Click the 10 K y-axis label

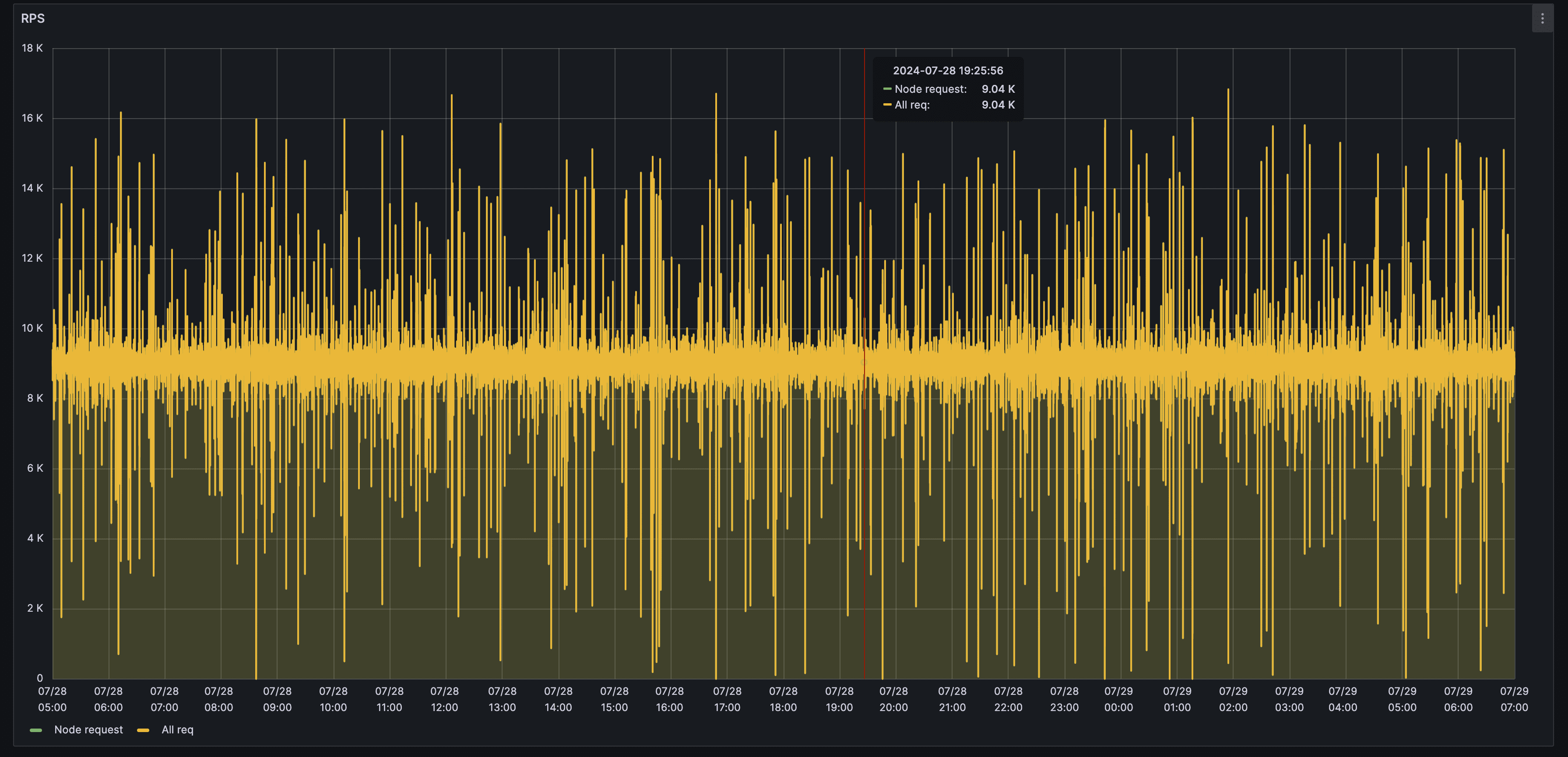point(32,328)
